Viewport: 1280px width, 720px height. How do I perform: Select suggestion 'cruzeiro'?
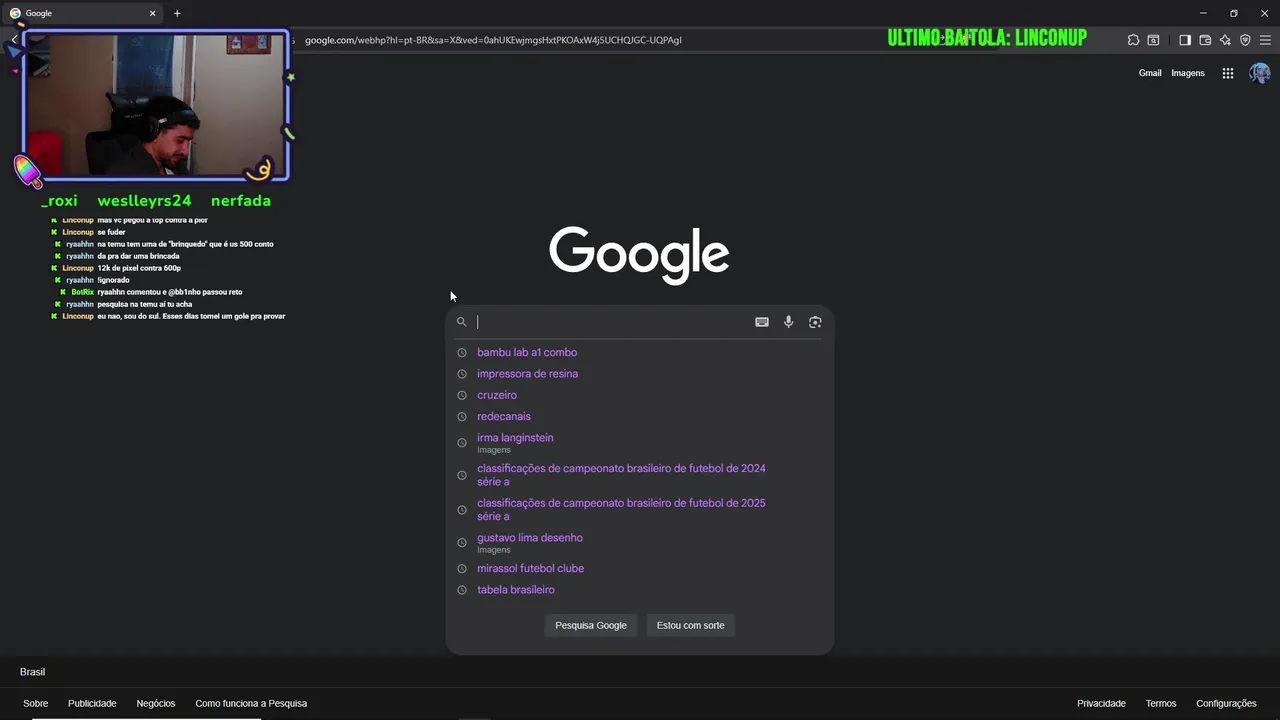639,395
